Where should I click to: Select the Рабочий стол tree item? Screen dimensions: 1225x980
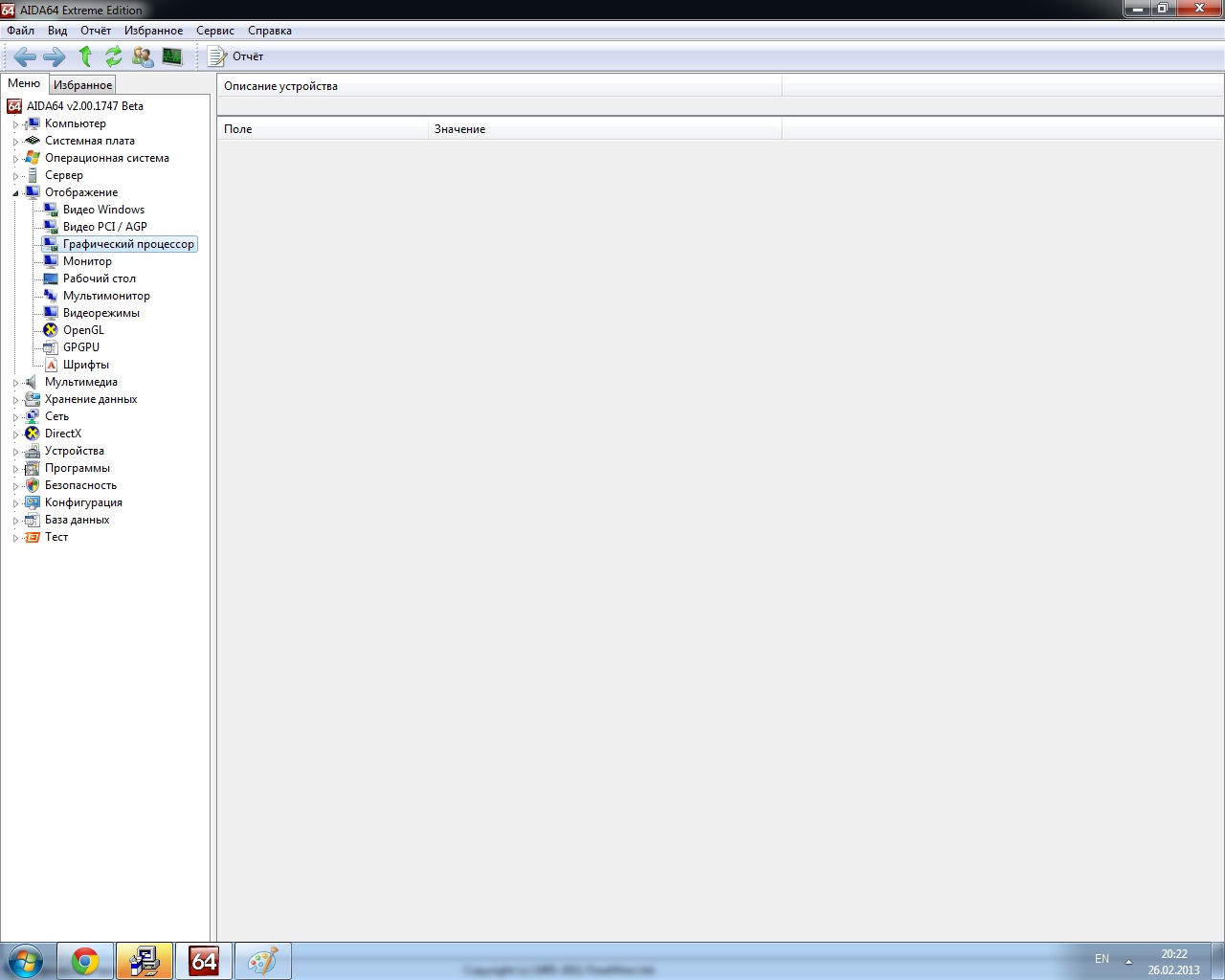click(100, 278)
